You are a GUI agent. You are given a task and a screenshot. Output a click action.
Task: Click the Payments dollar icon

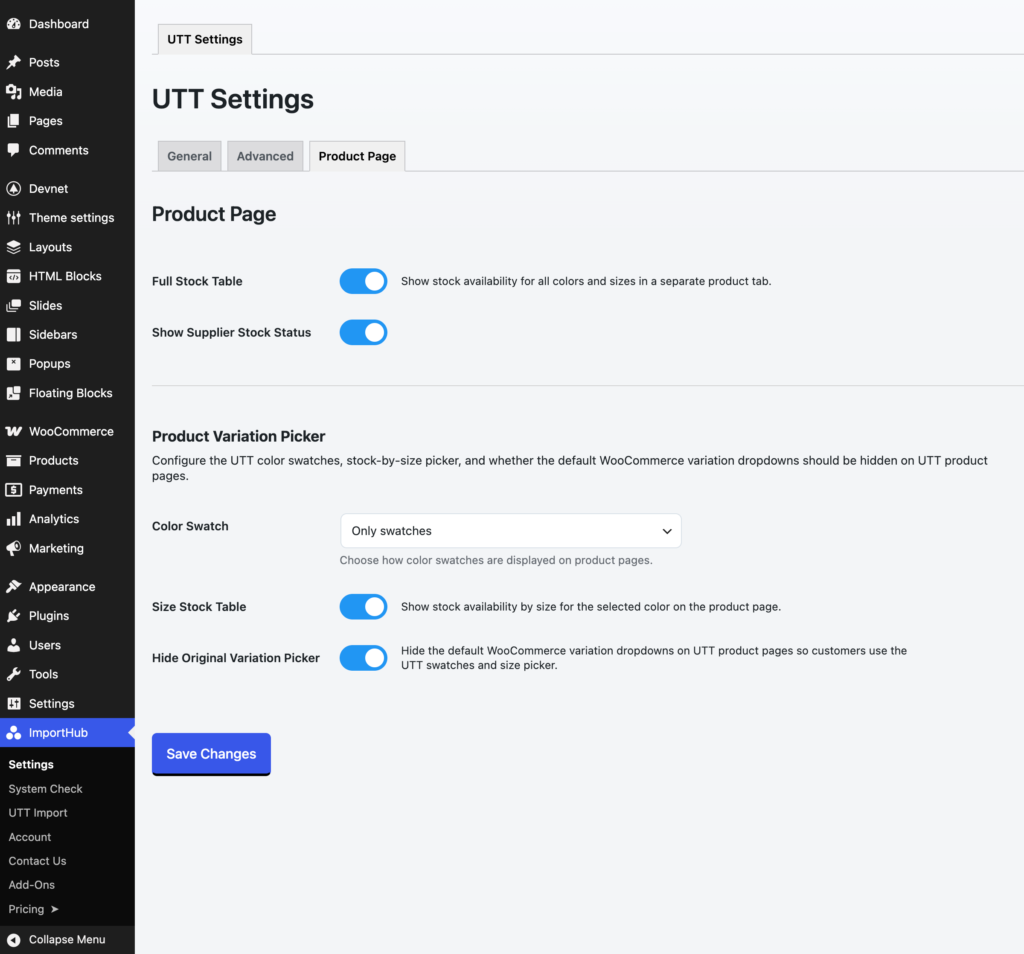coord(14,490)
